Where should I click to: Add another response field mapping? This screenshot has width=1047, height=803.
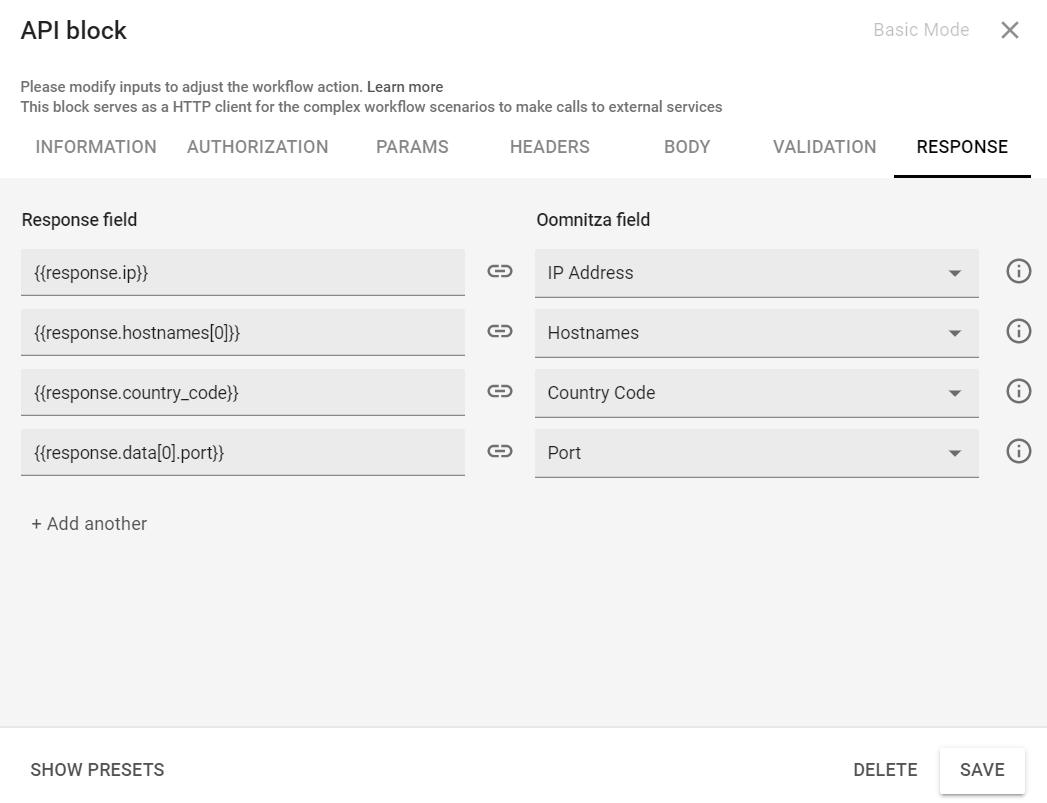[90, 523]
